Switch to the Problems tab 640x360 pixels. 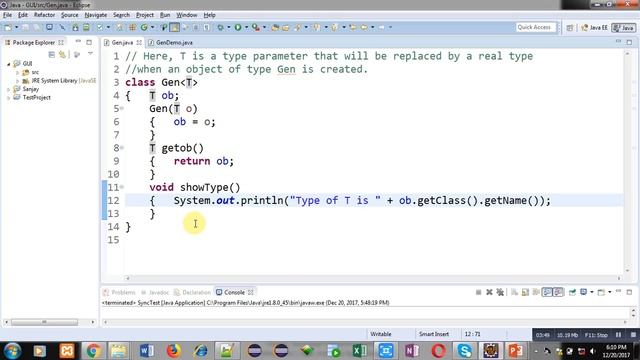(119, 292)
